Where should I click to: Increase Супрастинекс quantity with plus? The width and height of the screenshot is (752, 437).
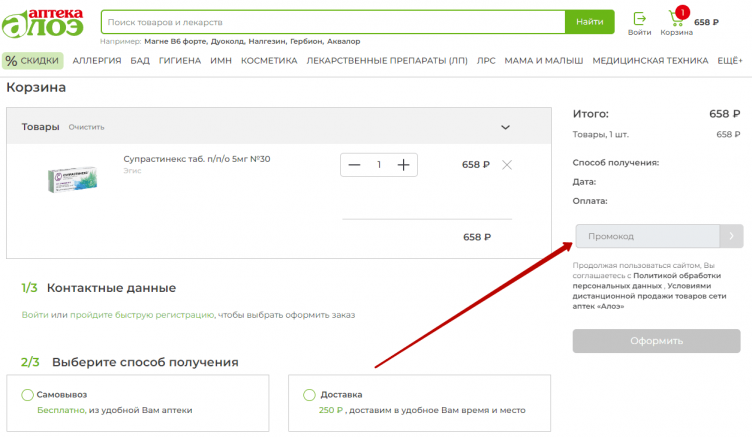click(403, 165)
